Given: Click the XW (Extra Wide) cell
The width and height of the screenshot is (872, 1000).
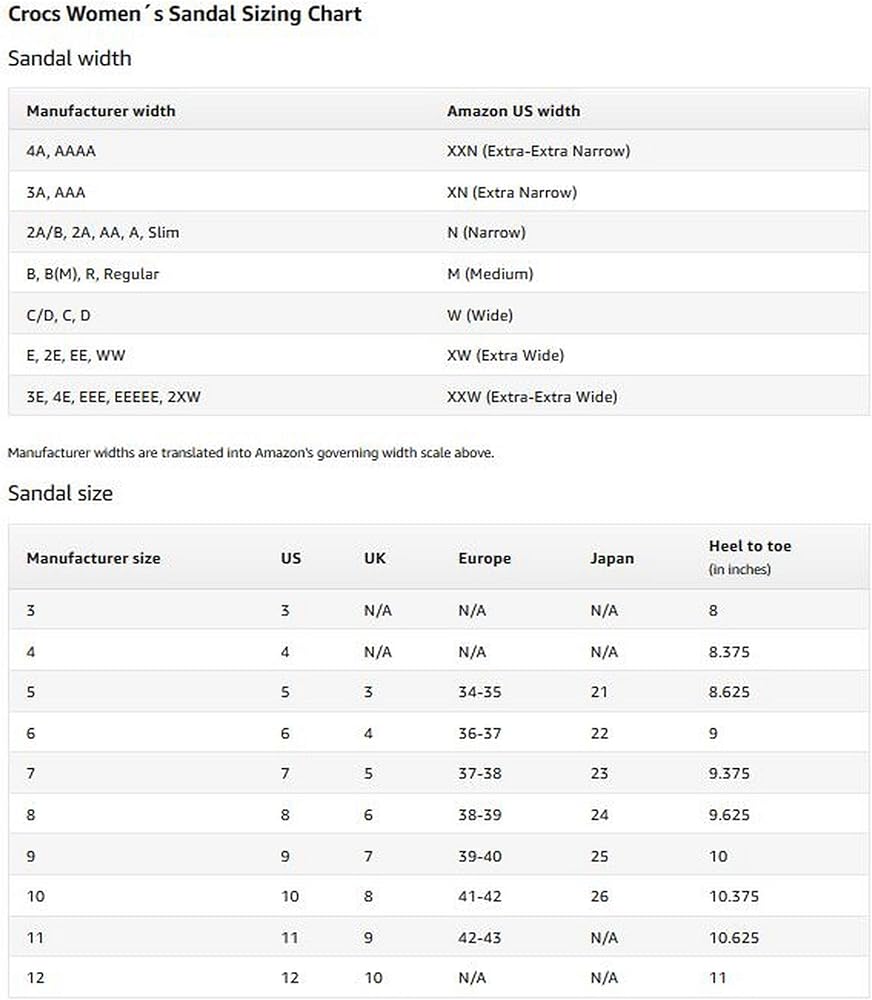Looking at the screenshot, I should [x=505, y=355].
